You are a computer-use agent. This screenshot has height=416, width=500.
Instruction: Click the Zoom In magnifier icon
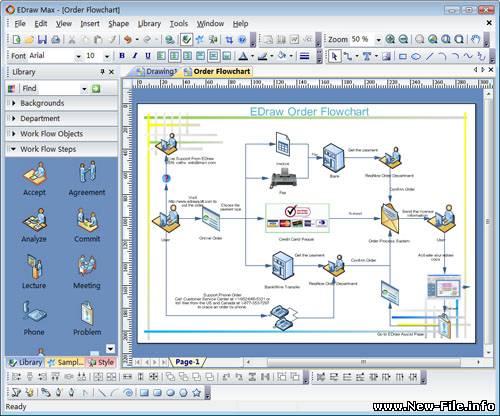click(x=390, y=39)
